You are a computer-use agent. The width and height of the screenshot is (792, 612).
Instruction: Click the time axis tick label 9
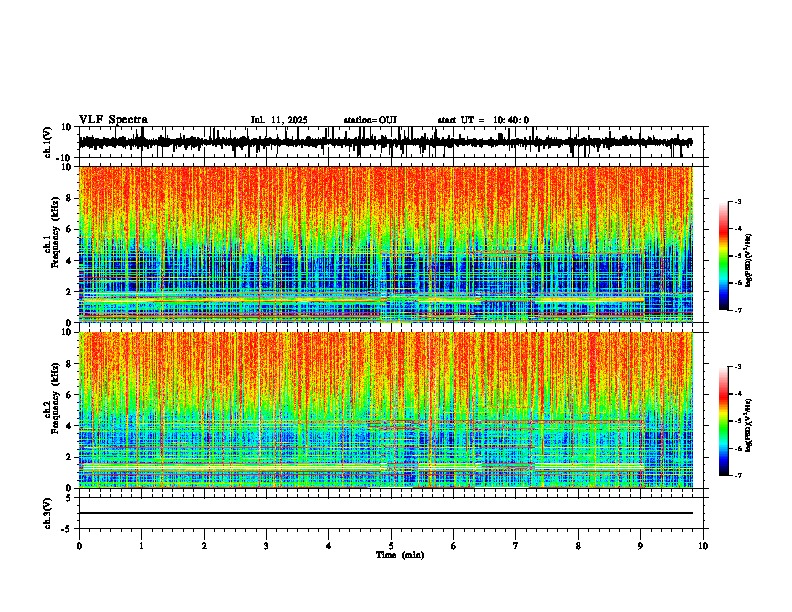coord(640,546)
